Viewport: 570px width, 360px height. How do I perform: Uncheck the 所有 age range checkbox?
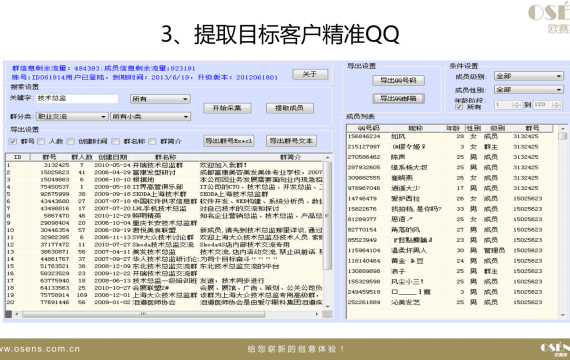(459, 107)
